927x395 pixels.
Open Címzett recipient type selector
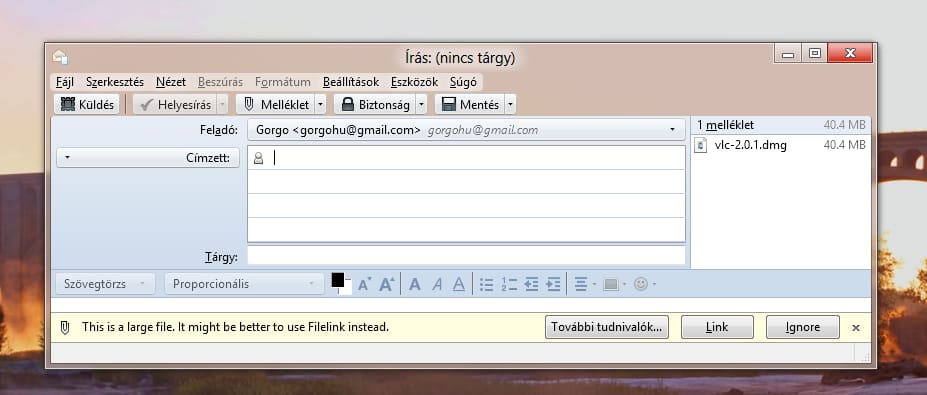[x=148, y=158]
